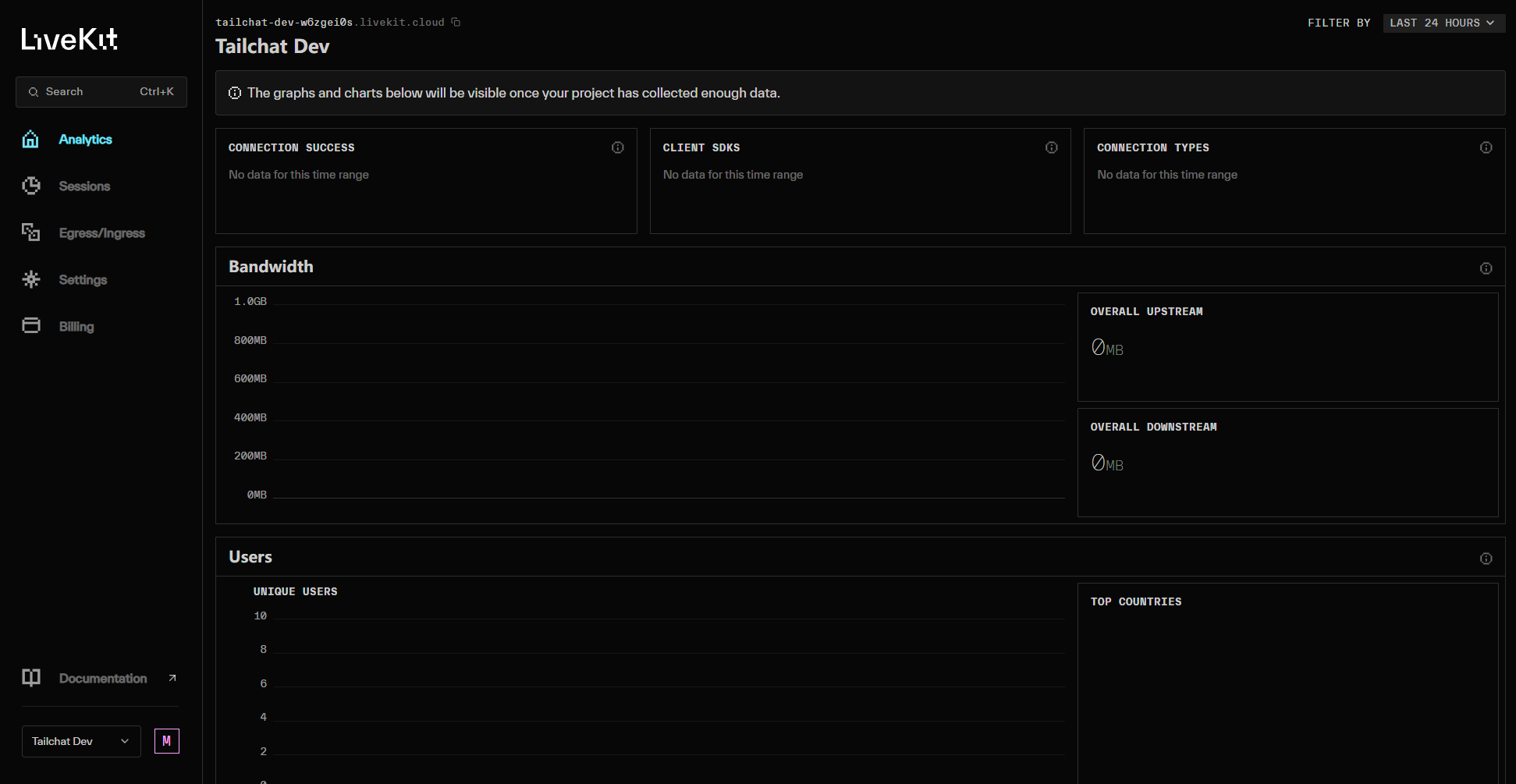Viewport: 1516px width, 784px height.
Task: Click the Users section title
Action: coord(250,557)
